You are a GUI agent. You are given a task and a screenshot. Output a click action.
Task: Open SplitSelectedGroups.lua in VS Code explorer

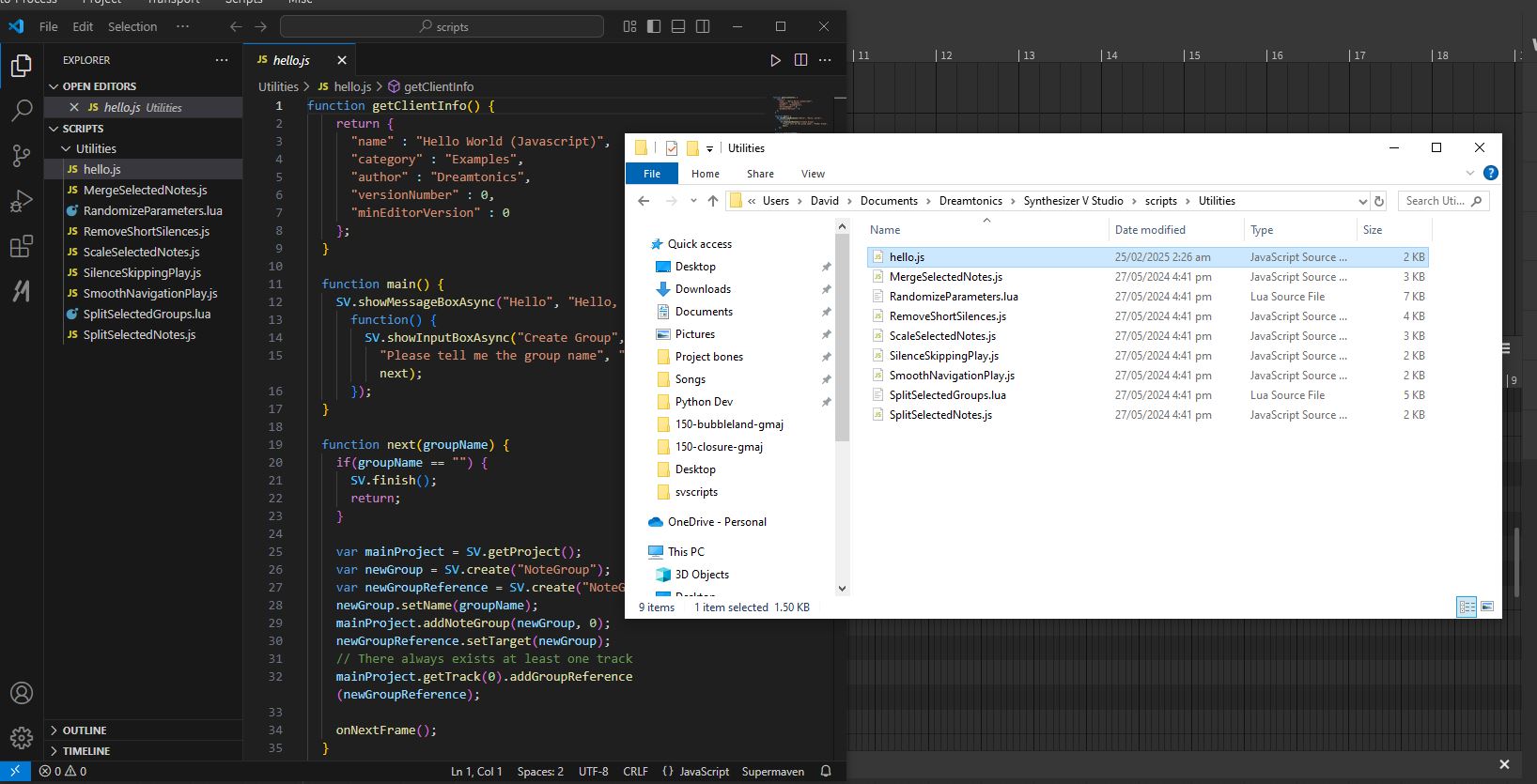(x=147, y=314)
